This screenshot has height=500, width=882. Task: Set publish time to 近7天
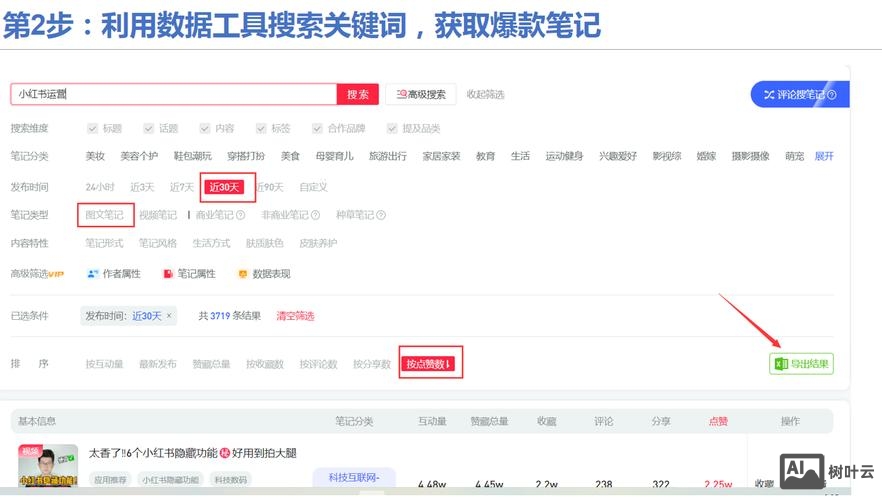coord(182,187)
